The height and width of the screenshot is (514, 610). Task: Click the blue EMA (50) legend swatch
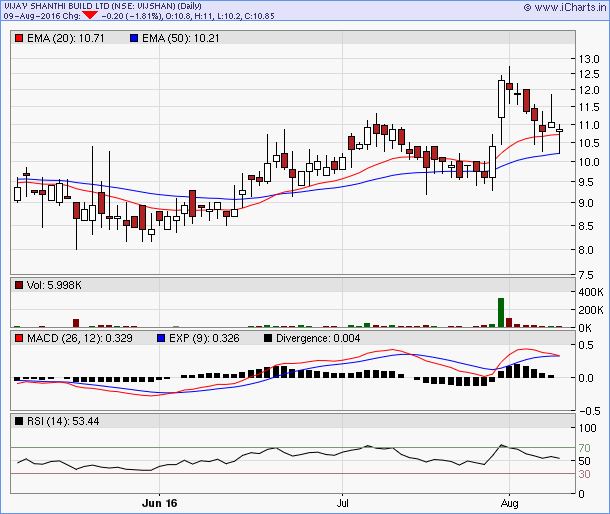click(134, 39)
